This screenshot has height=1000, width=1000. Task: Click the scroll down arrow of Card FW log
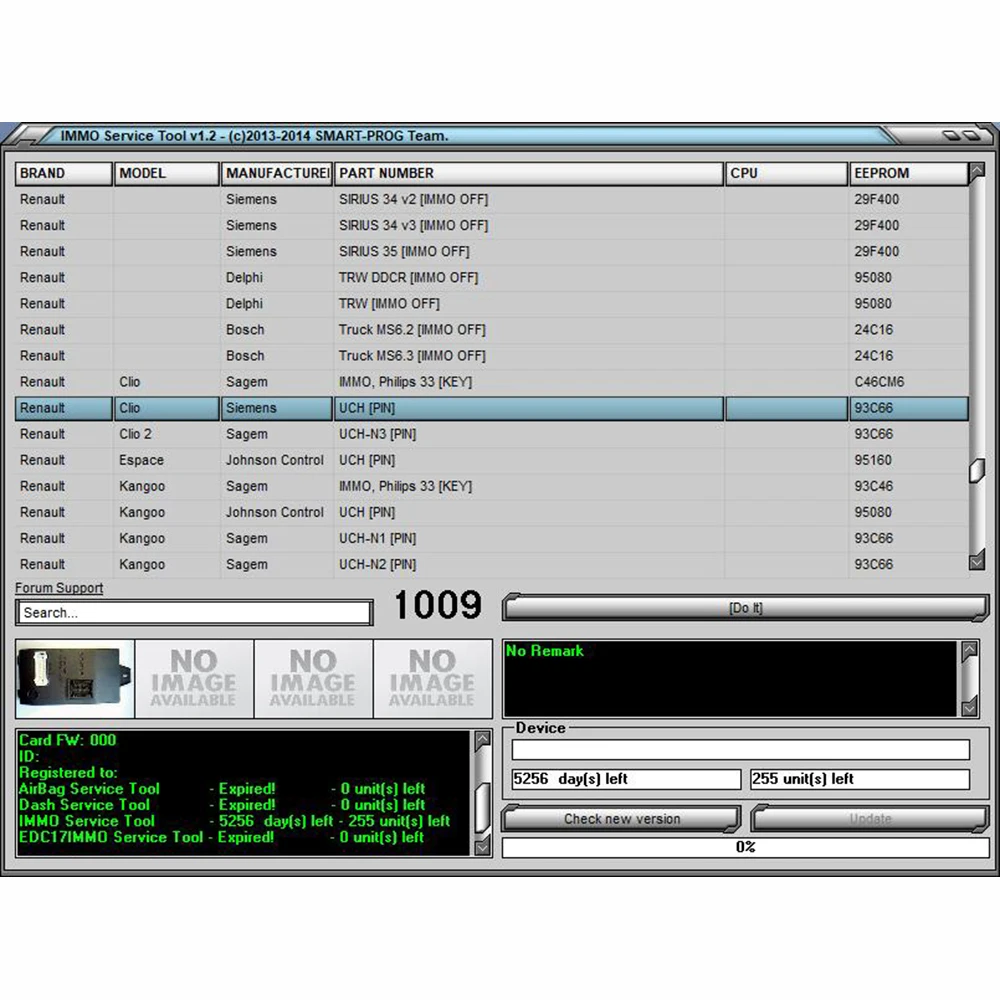click(483, 846)
